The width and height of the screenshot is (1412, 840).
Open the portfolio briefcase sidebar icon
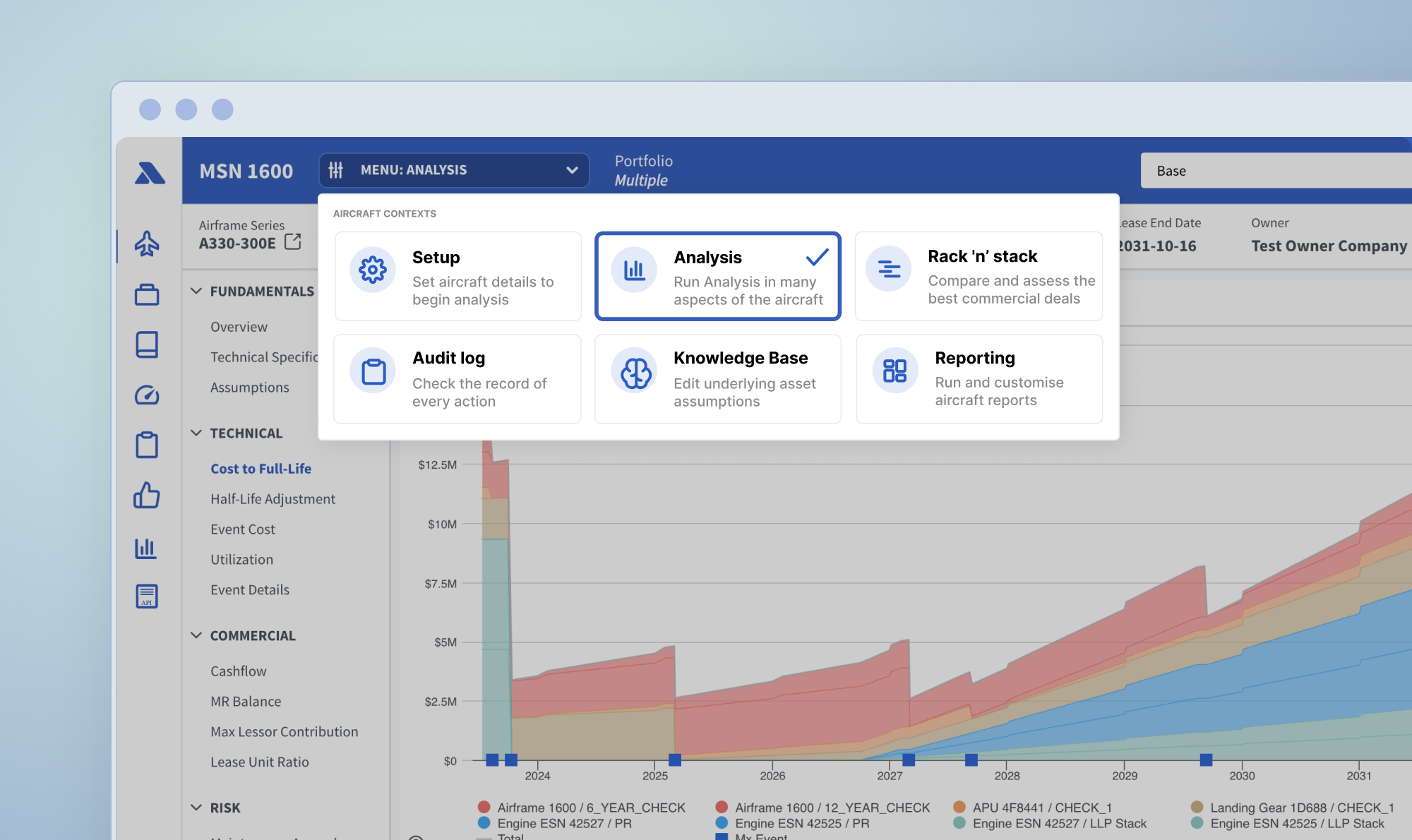pyautogui.click(x=147, y=294)
